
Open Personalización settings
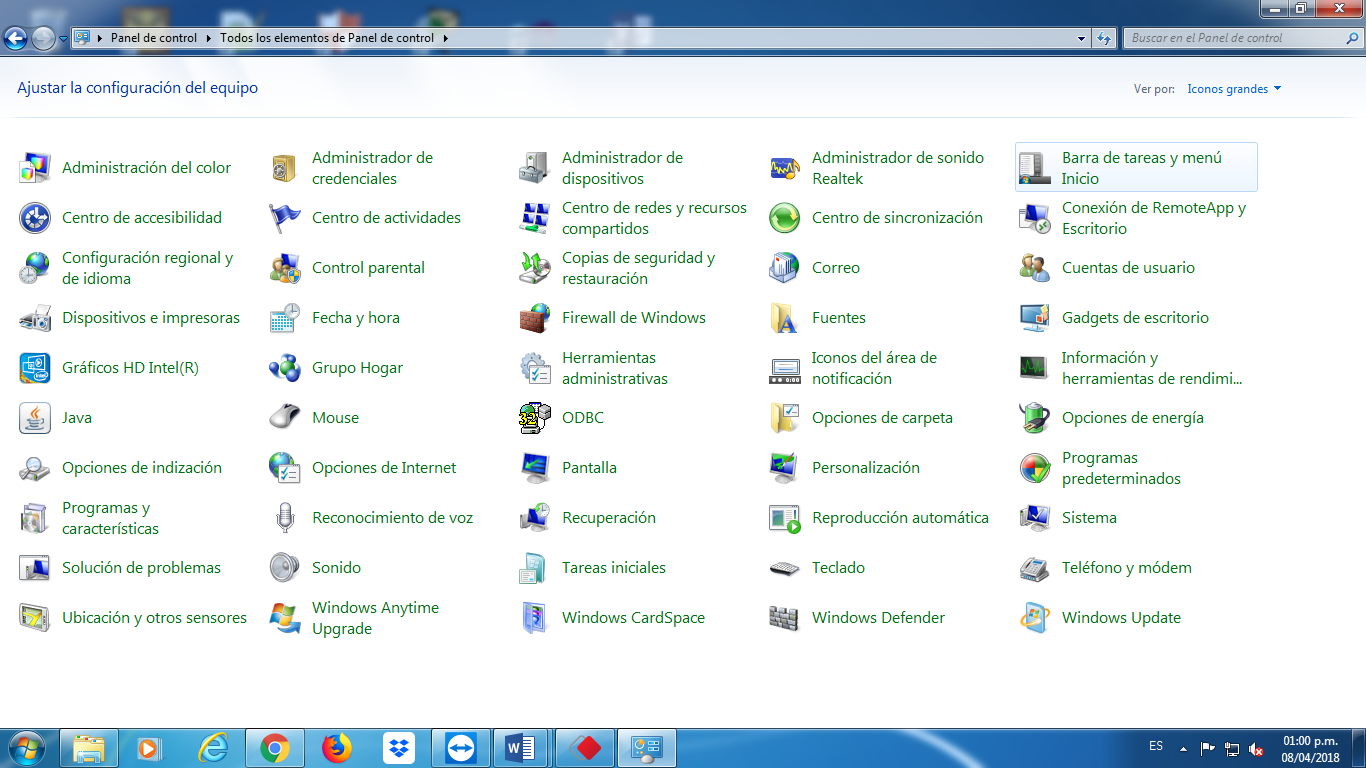pyautogui.click(x=866, y=467)
